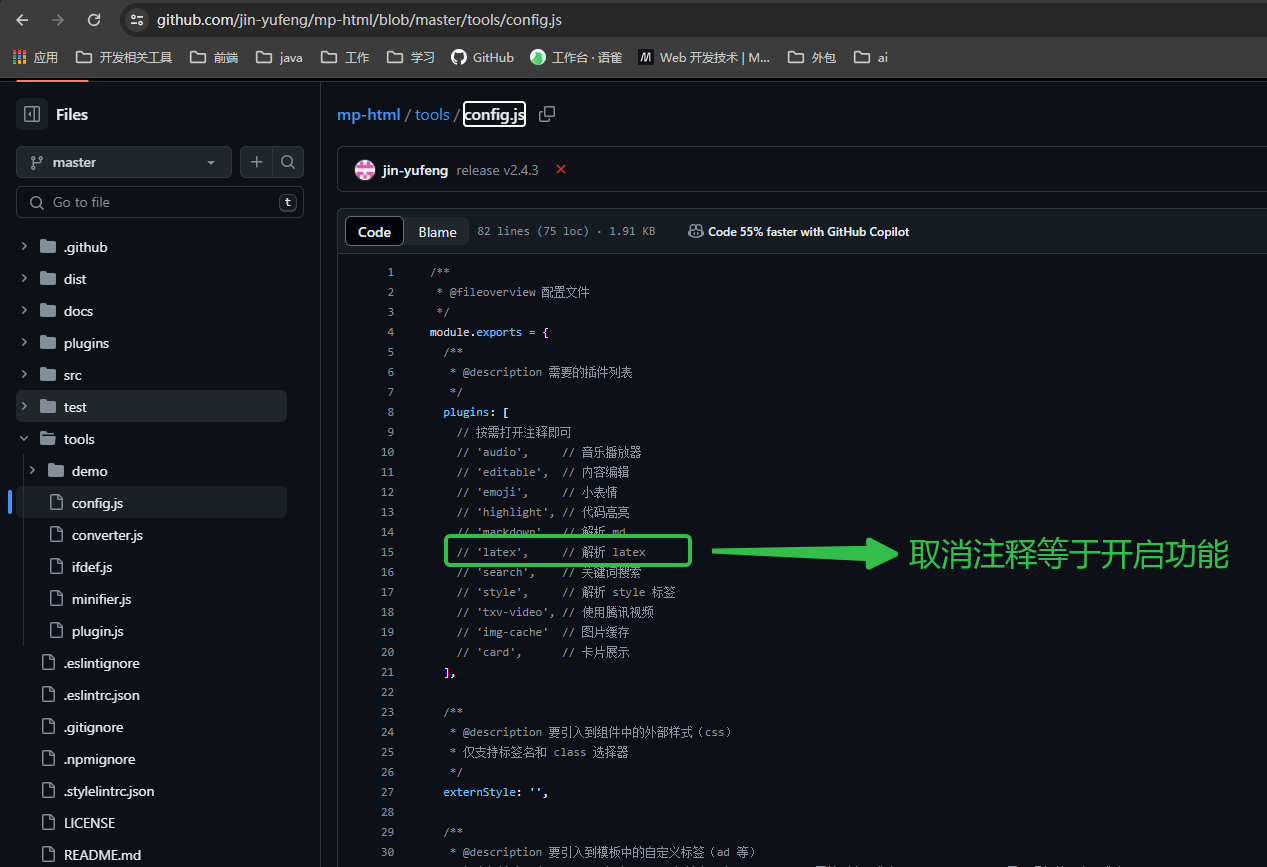Open site information icon in address bar
The height and width of the screenshot is (867, 1267).
138,20
